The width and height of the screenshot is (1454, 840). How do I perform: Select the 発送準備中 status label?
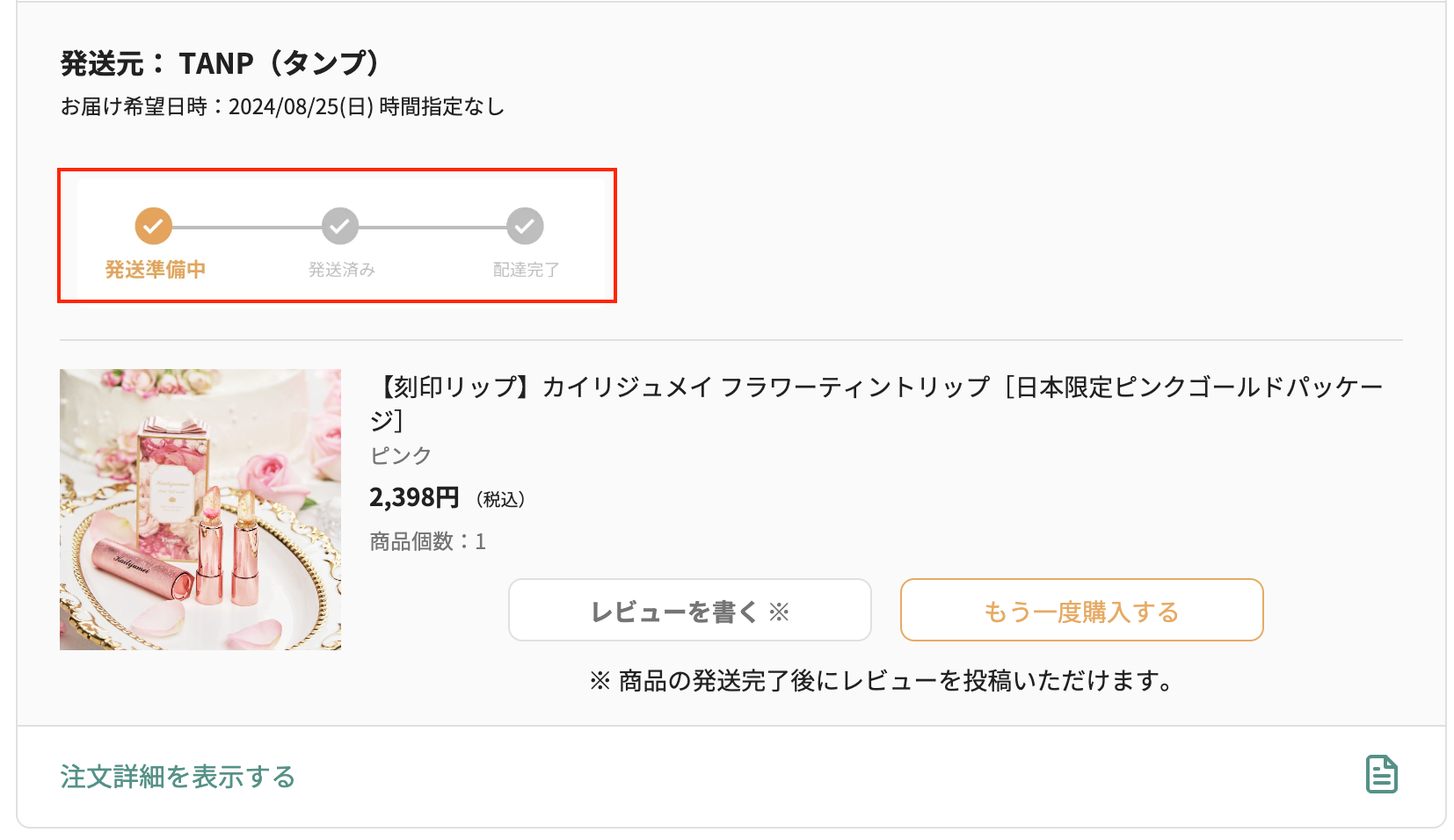click(x=155, y=269)
